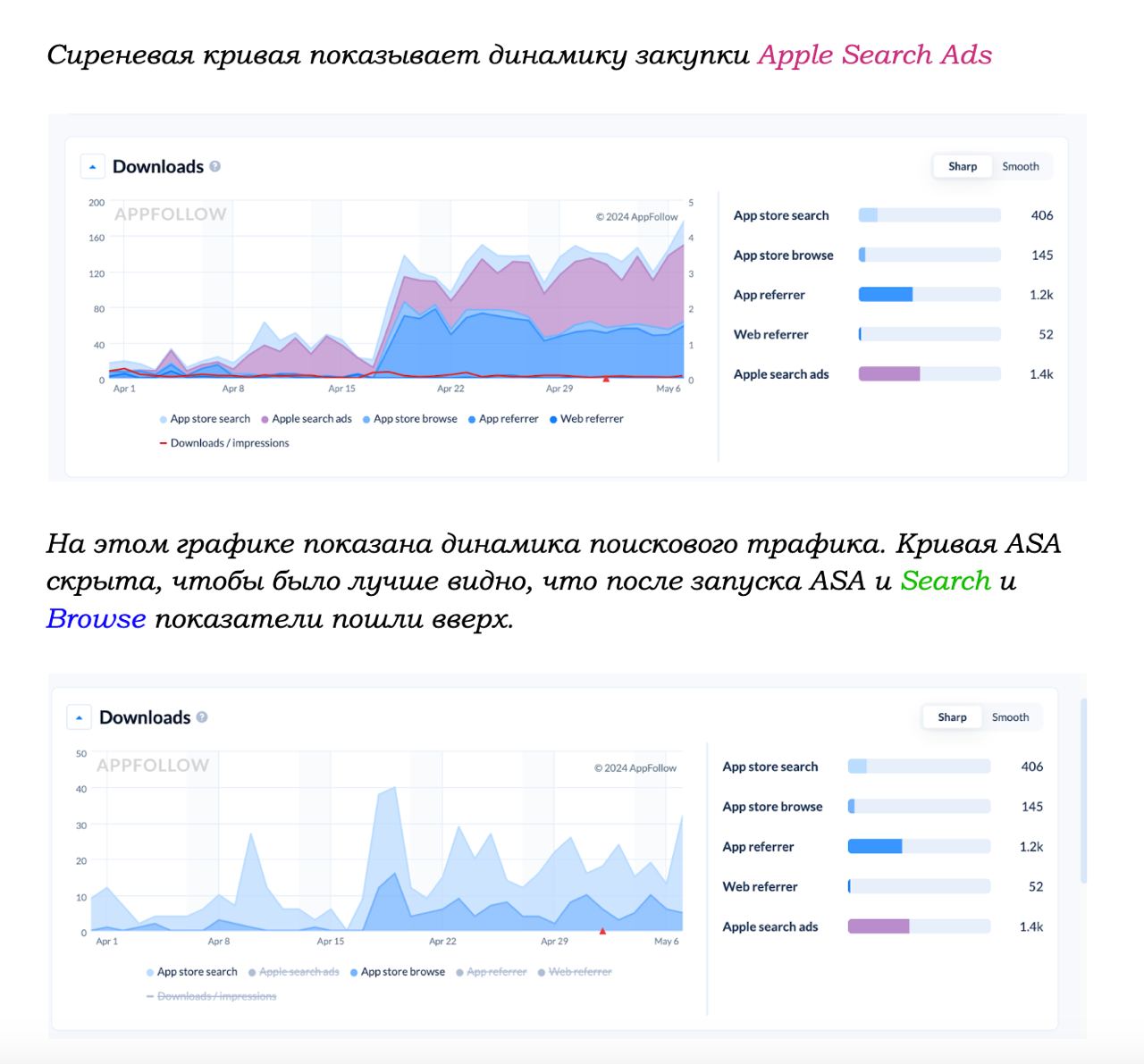The height and width of the screenshot is (1064, 1144).
Task: Click red triangle marker on top chart axis
Action: pos(606,379)
